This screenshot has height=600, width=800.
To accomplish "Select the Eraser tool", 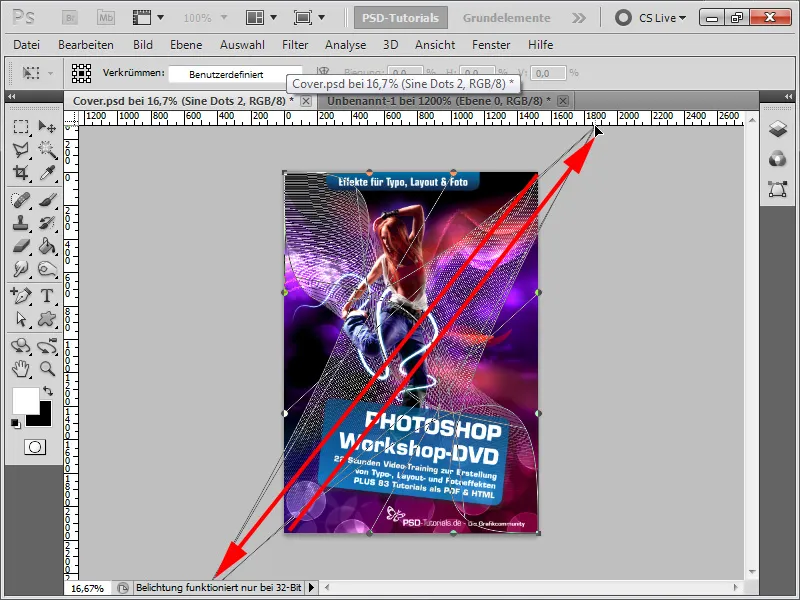I will tap(20, 246).
